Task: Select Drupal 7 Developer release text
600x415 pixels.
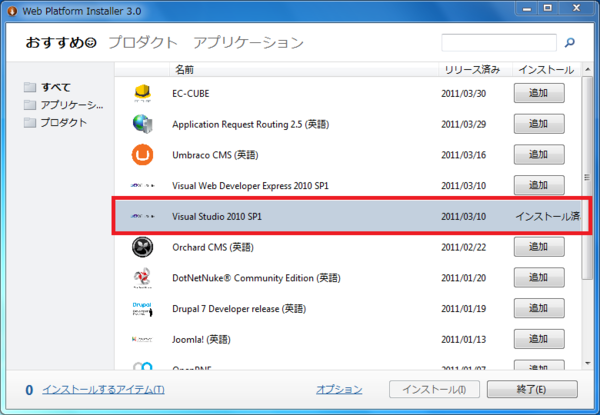Action: pyautogui.click(x=239, y=309)
